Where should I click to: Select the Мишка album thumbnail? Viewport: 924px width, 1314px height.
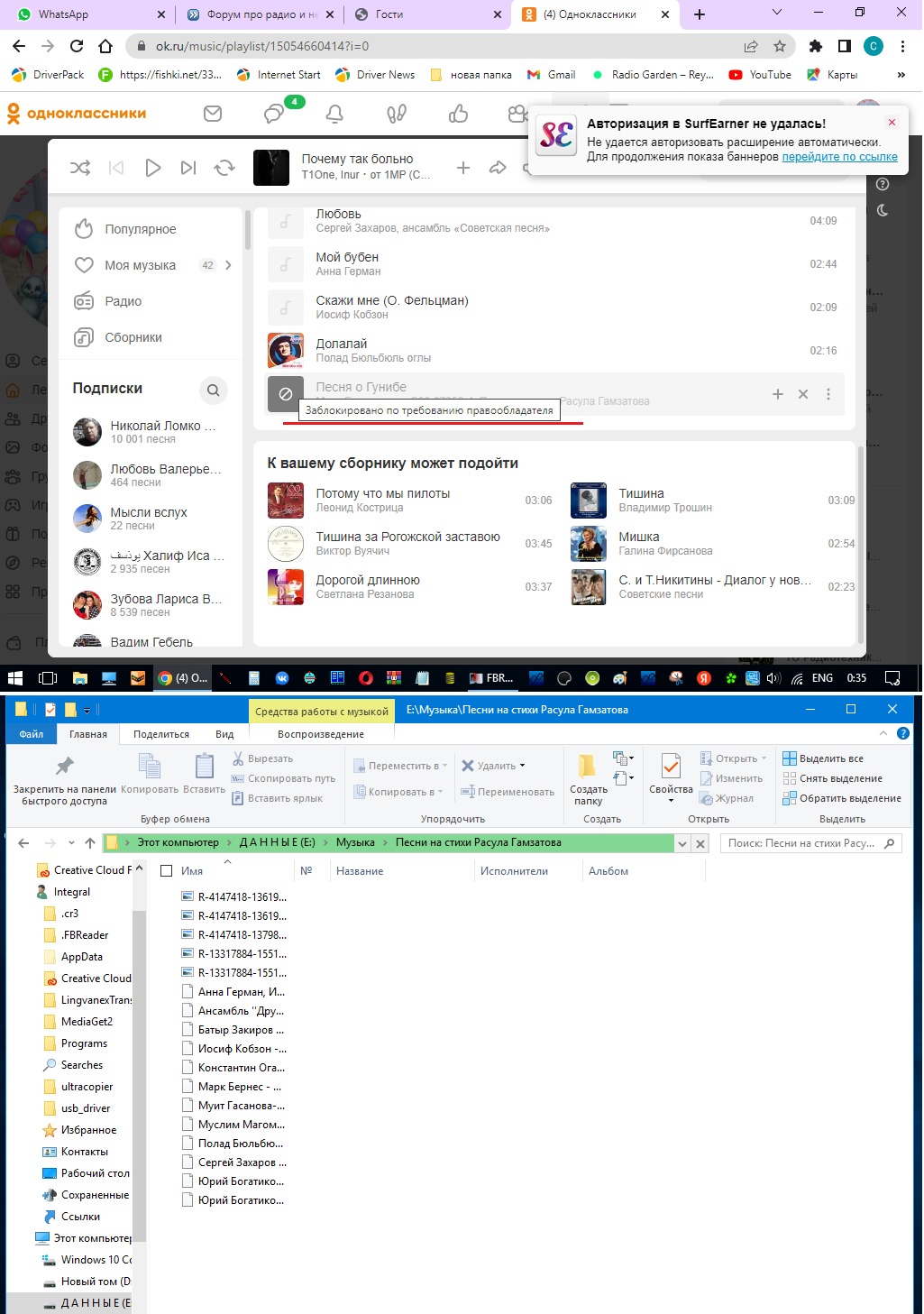click(588, 544)
